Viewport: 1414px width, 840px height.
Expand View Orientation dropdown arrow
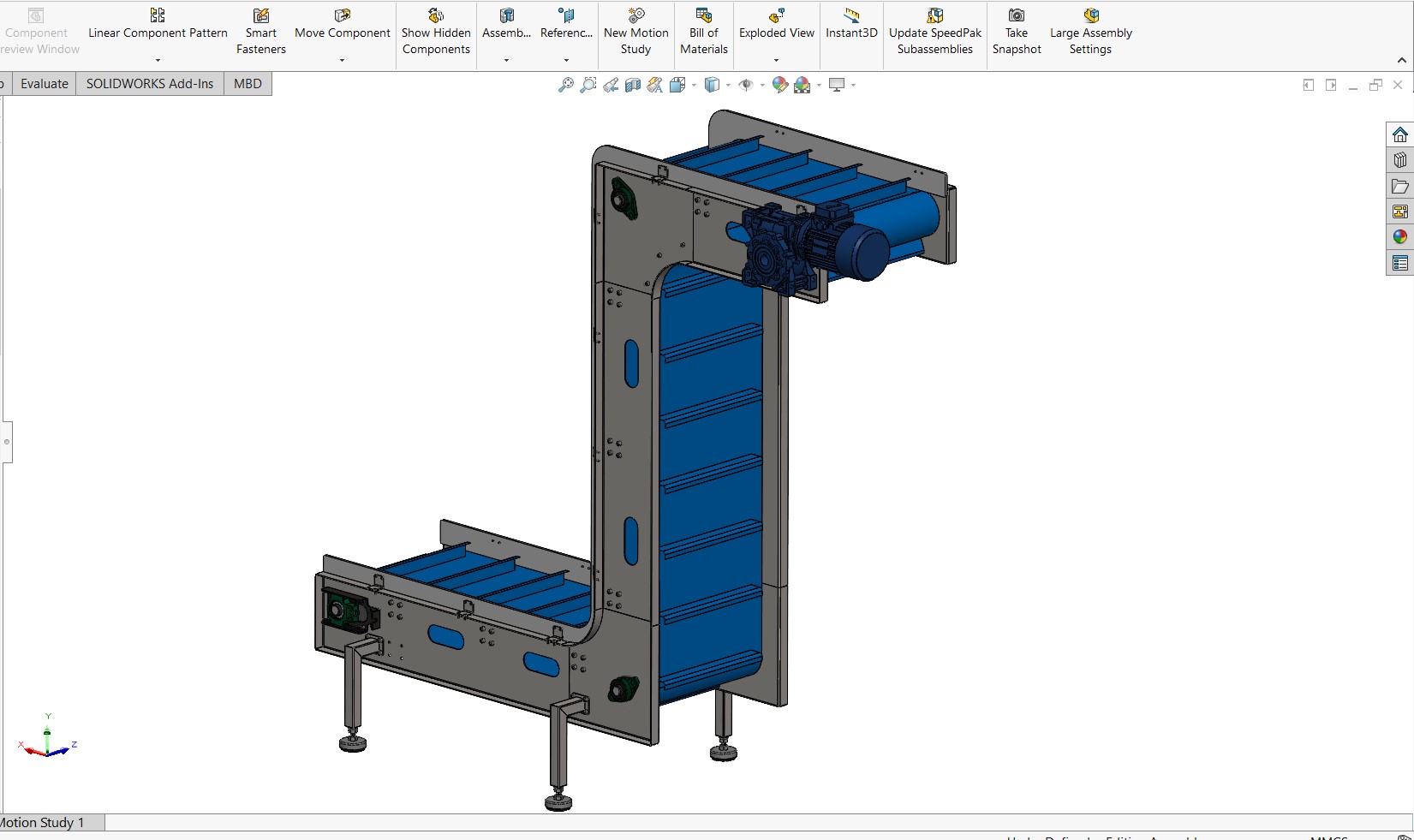click(694, 86)
